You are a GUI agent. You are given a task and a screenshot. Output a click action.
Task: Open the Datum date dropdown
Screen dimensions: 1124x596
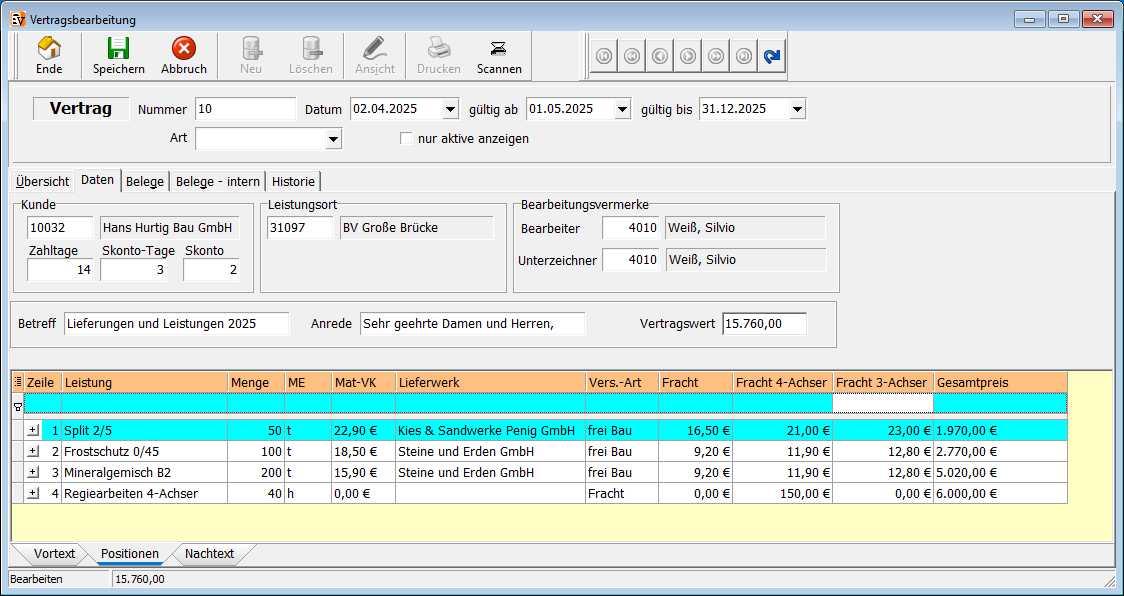pyautogui.click(x=450, y=109)
